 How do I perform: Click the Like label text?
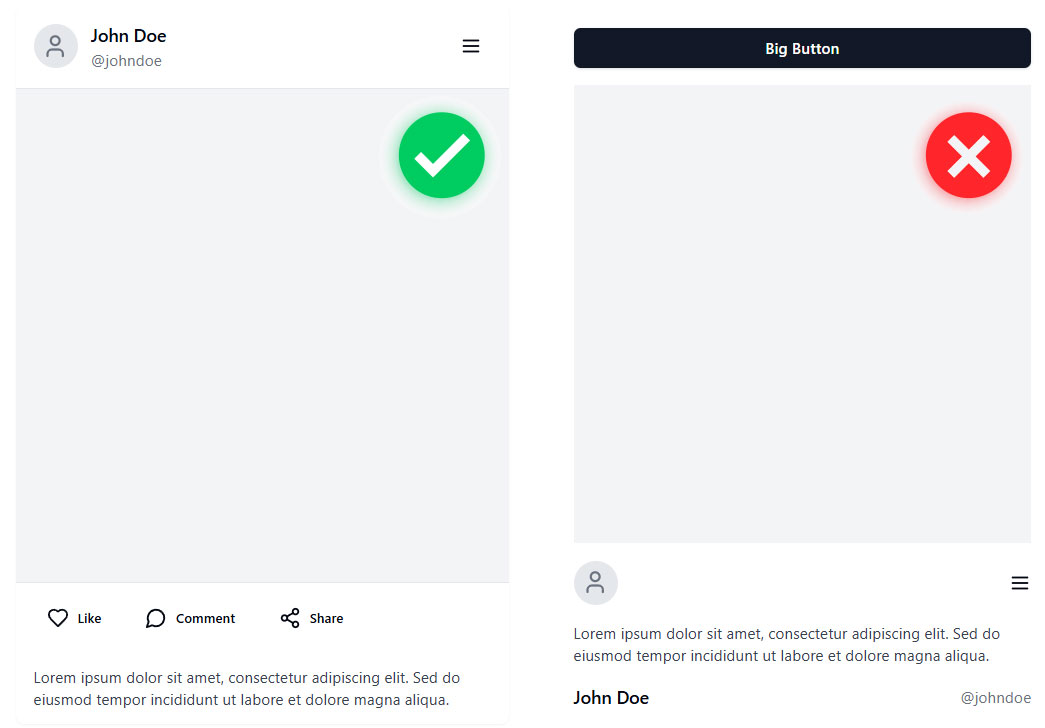click(89, 619)
